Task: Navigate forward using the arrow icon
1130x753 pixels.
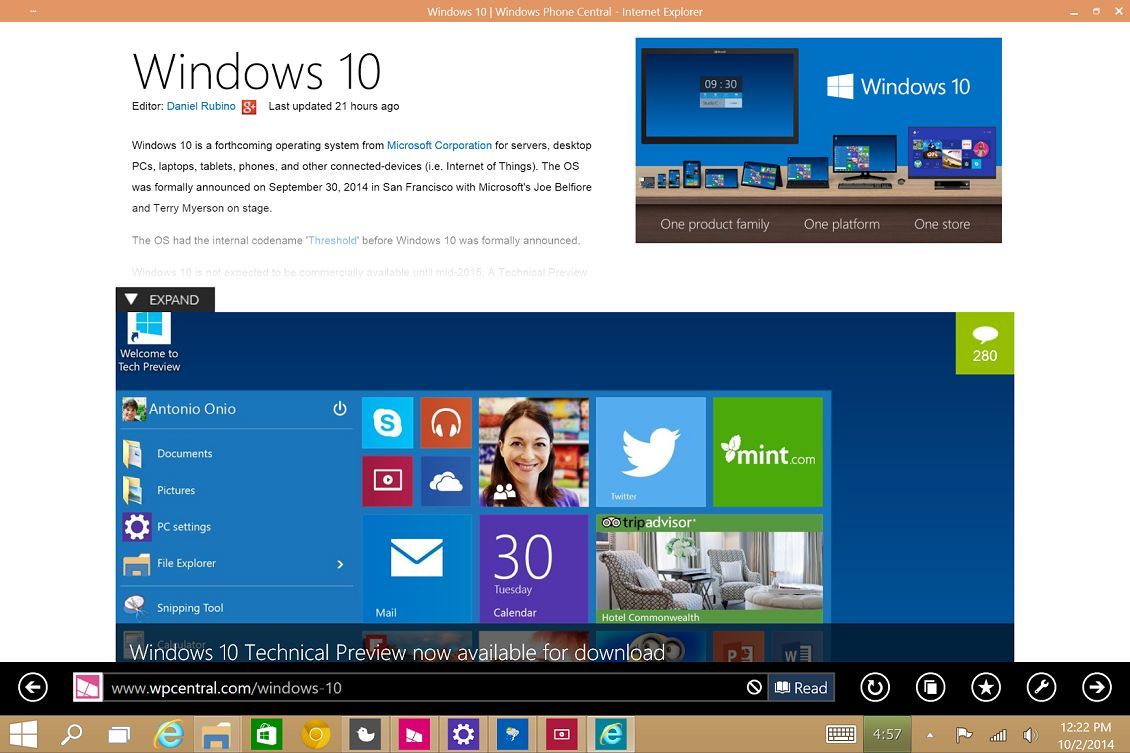Action: pos(1097,687)
